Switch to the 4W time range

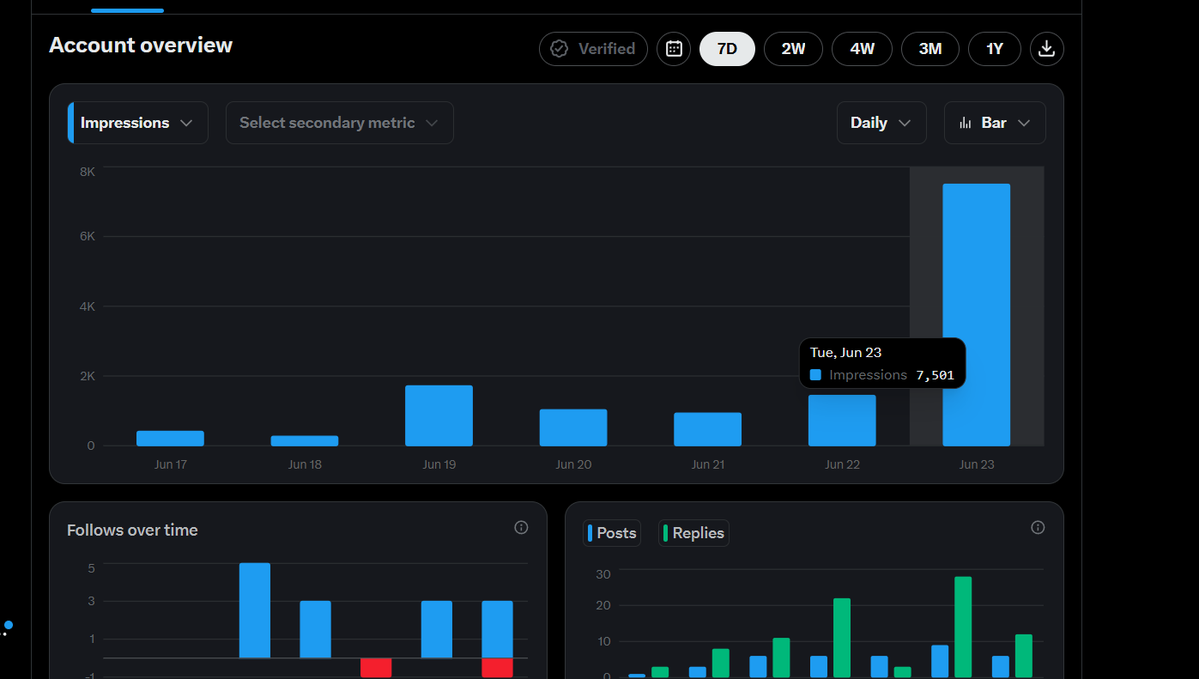coord(862,49)
